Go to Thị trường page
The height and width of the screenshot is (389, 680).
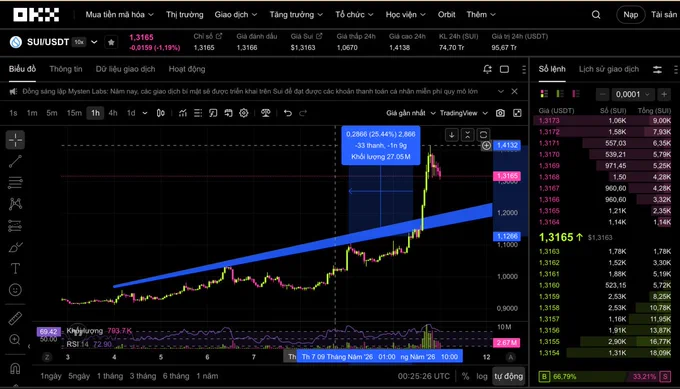click(x=184, y=15)
